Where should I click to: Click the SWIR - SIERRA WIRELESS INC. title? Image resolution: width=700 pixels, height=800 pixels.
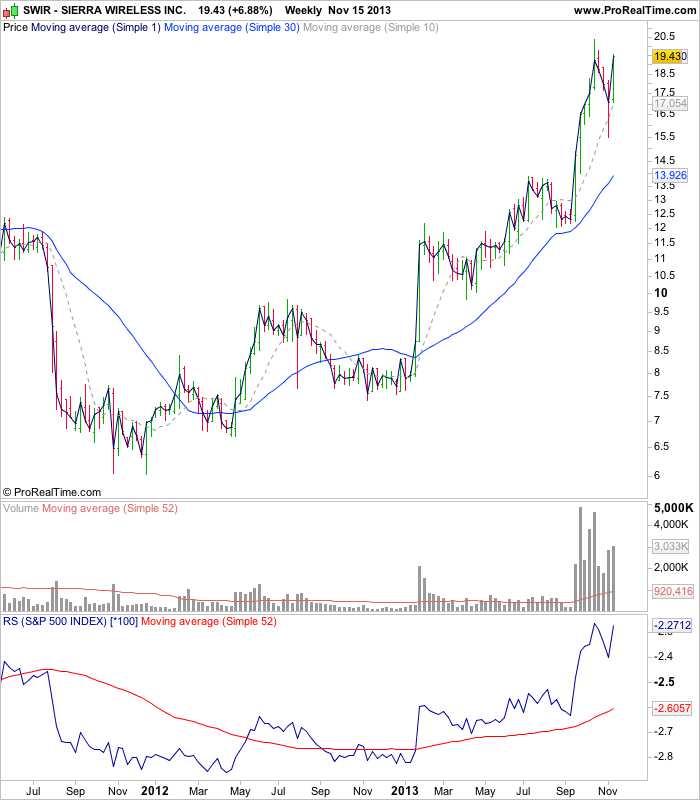pyautogui.click(x=105, y=10)
